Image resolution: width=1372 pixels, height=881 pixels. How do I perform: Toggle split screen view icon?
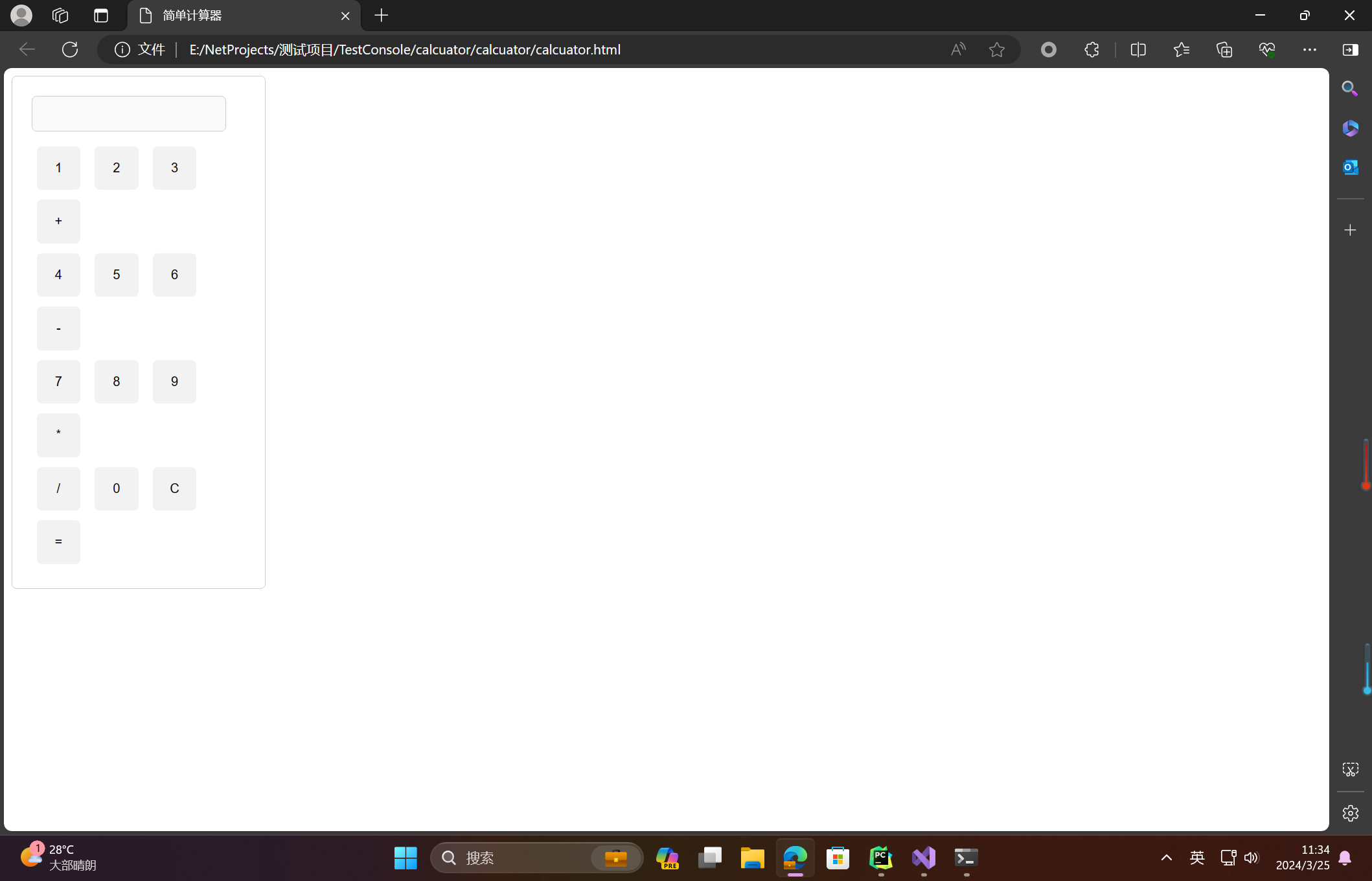[x=1138, y=49]
